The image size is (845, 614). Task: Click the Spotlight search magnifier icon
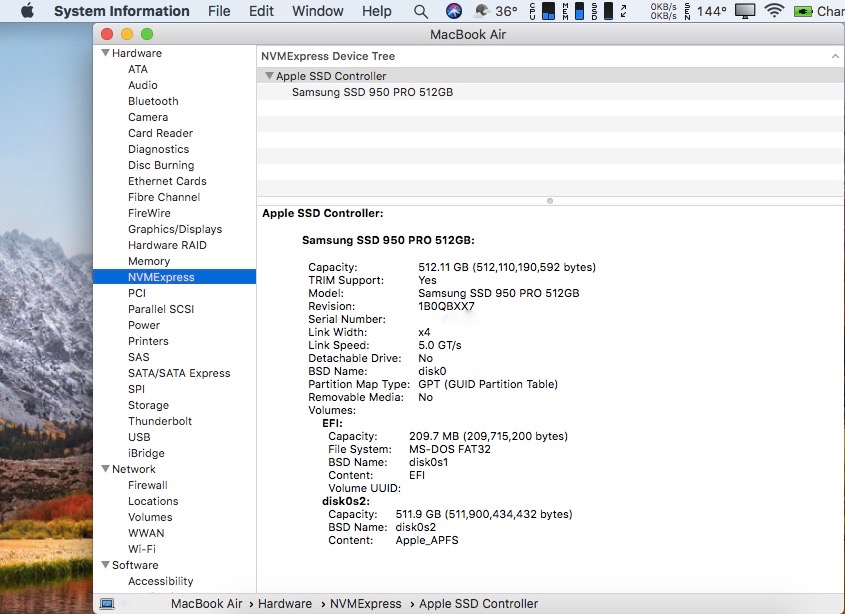coord(421,11)
